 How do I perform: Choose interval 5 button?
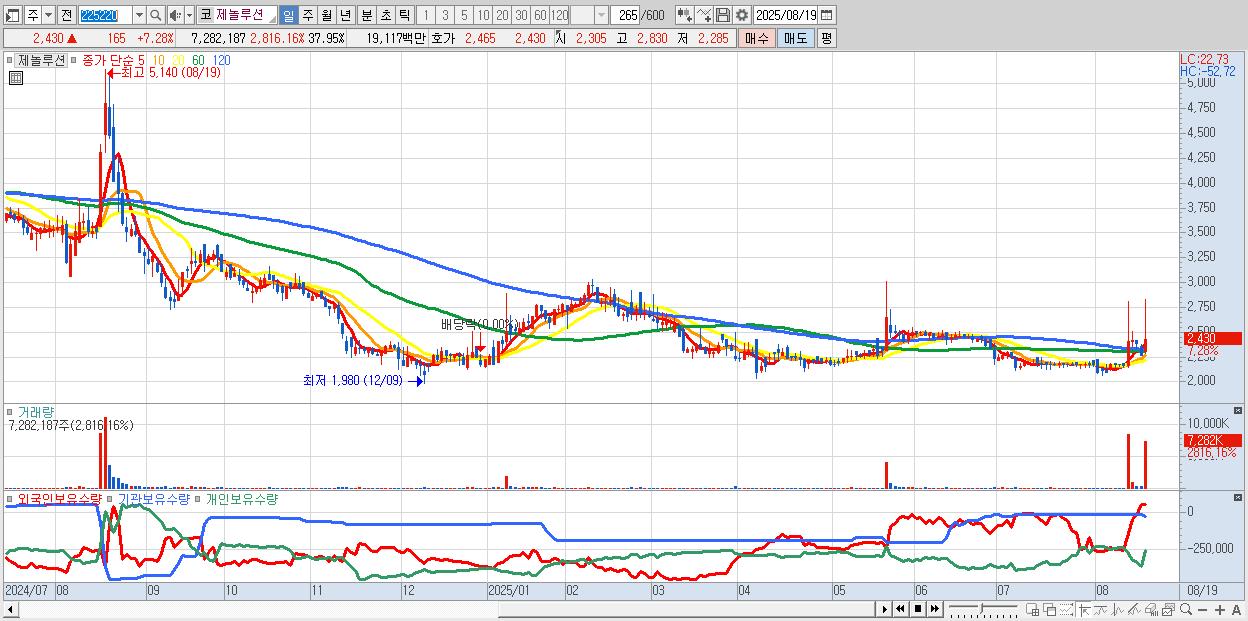tap(464, 15)
